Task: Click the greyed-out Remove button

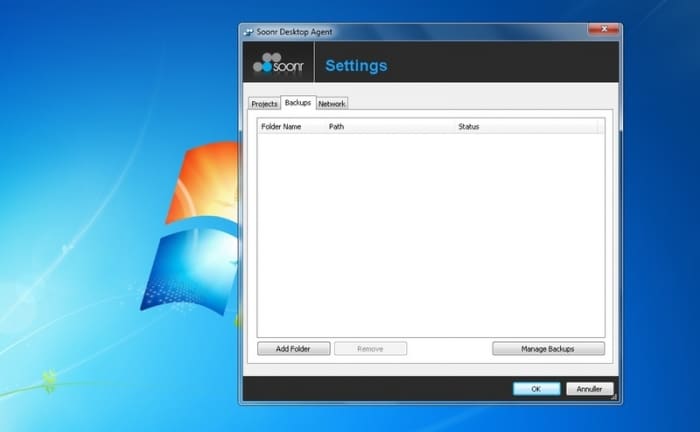Action: (370, 349)
